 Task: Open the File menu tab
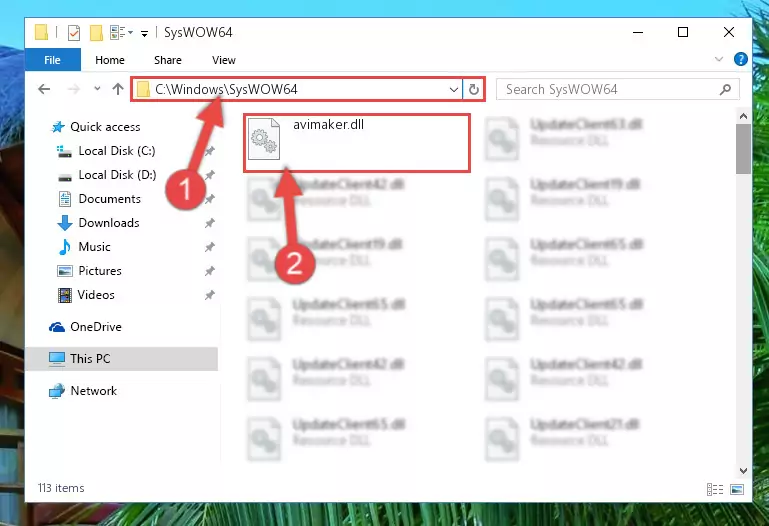(52, 60)
